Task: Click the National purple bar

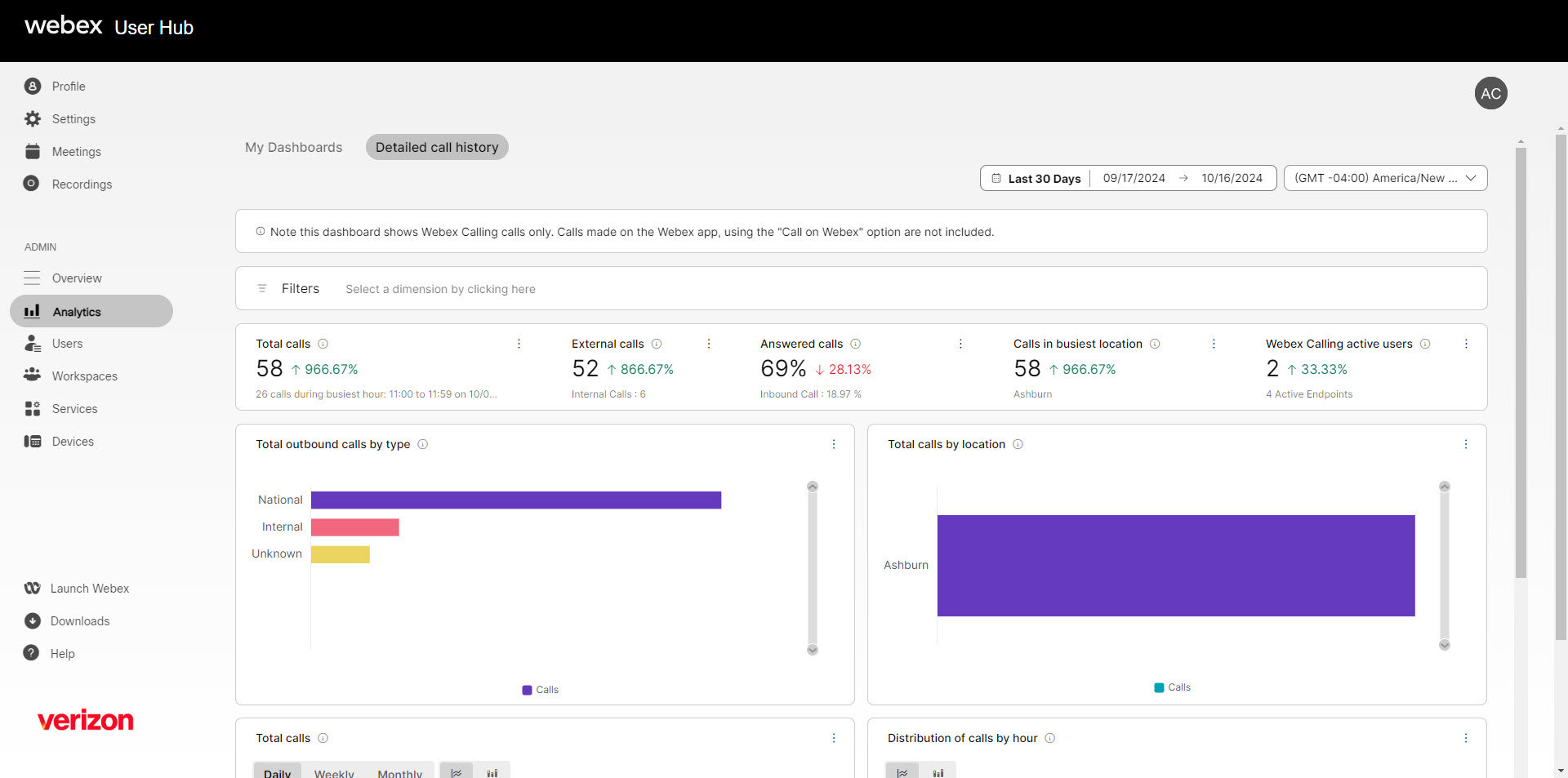Action: tap(516, 500)
